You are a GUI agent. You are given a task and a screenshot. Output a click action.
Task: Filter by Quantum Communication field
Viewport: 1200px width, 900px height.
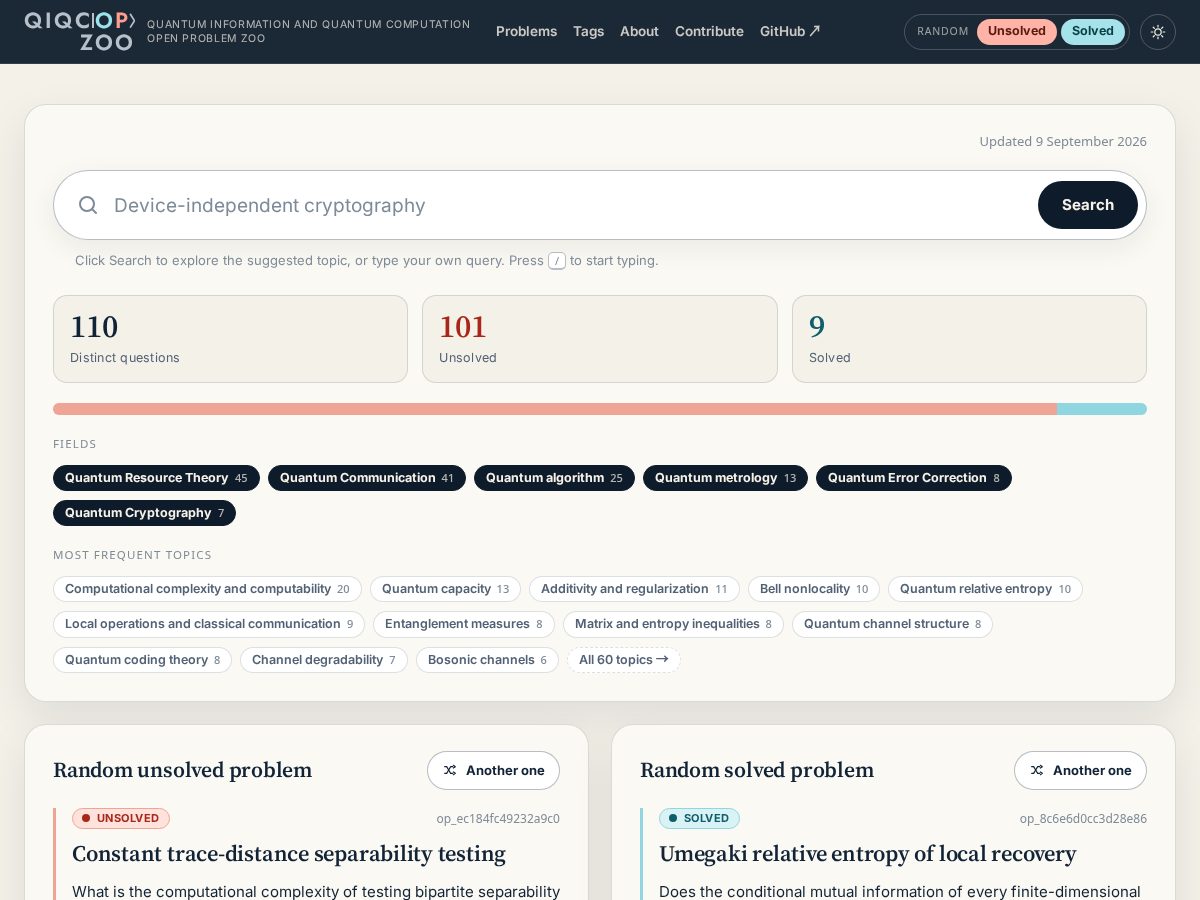(366, 478)
